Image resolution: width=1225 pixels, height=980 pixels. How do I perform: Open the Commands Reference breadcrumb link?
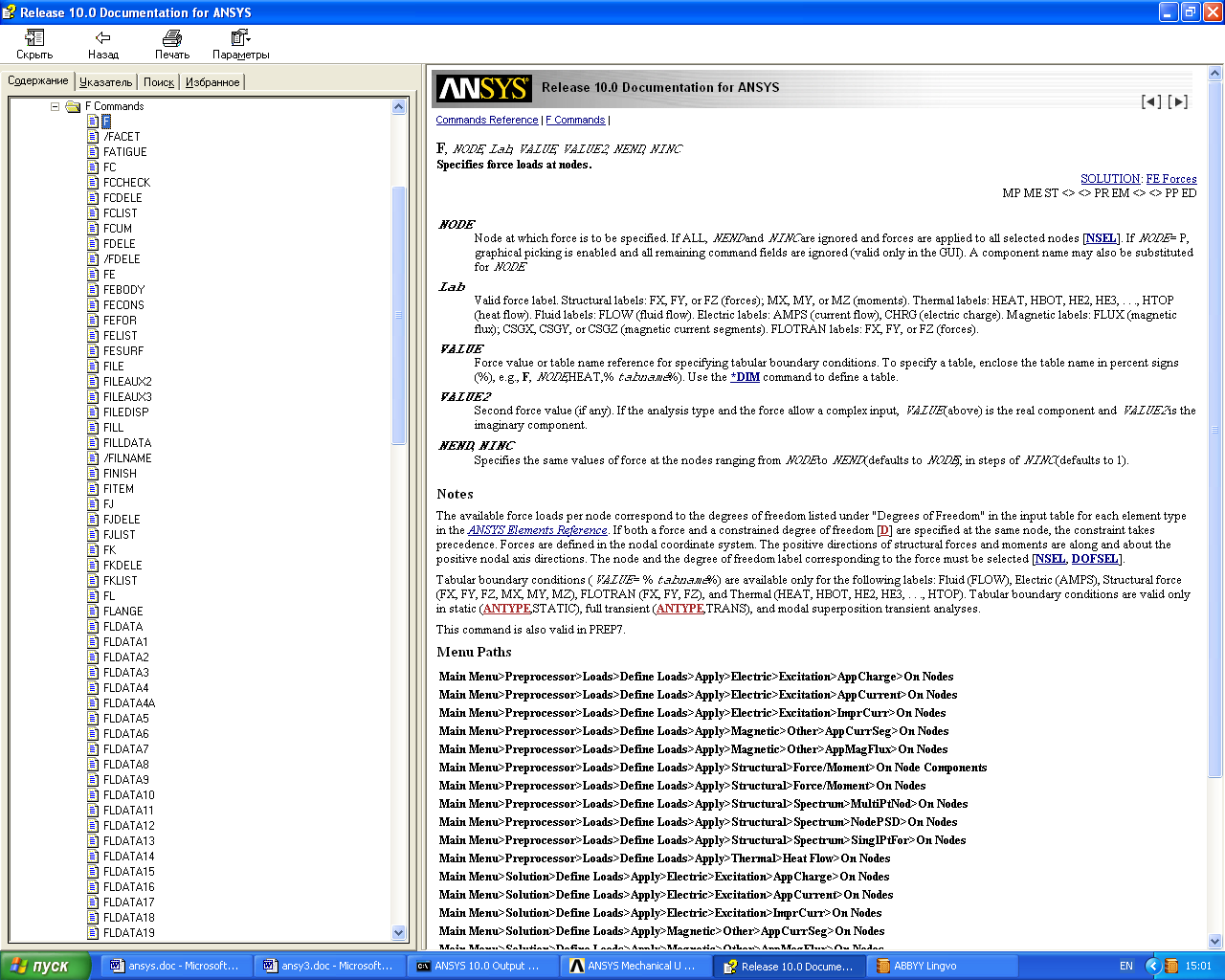click(x=487, y=120)
